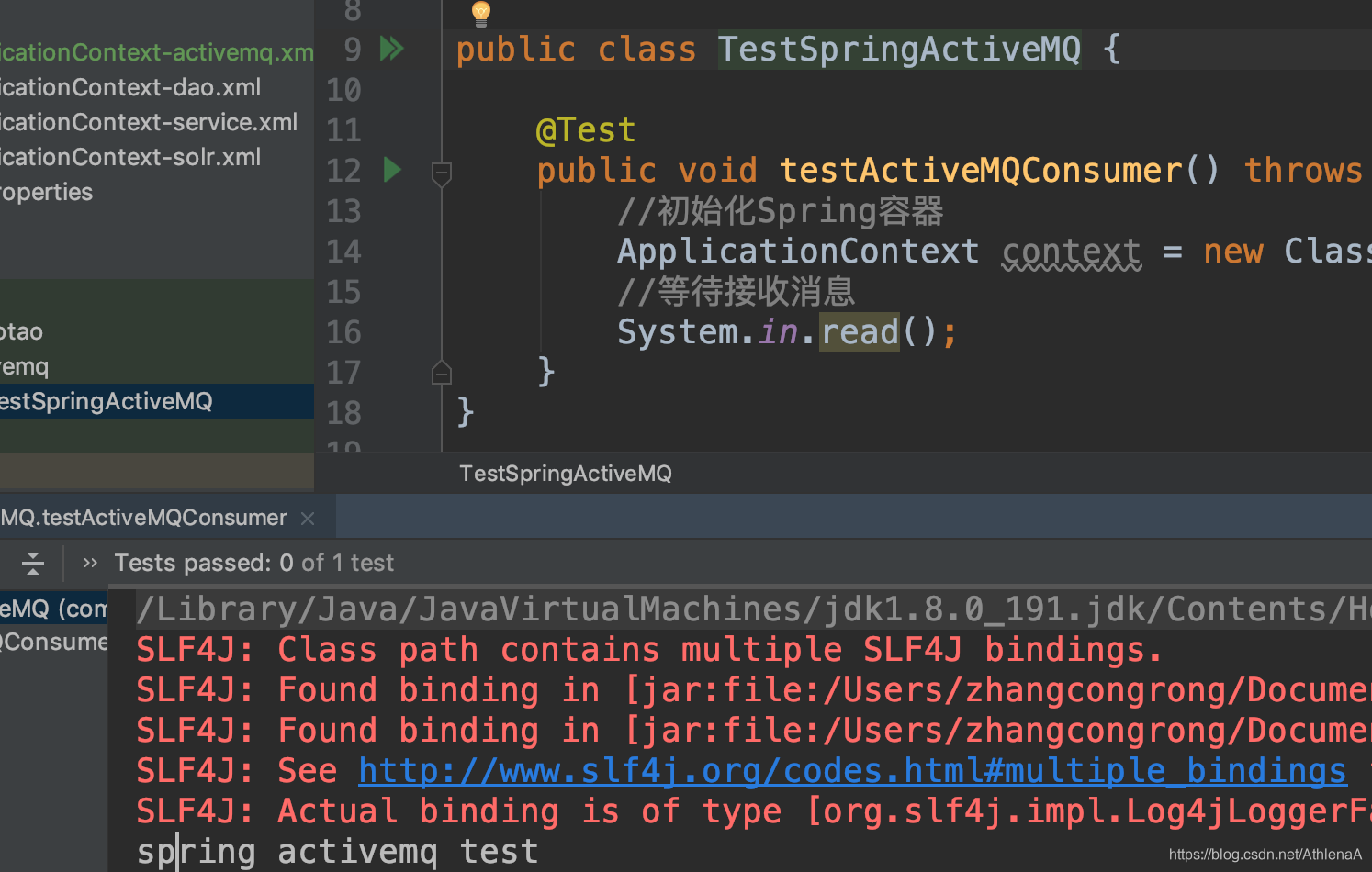This screenshot has width=1372, height=872.
Task: Click the 'Tests passed: 0 of 1 test' status
Action: click(x=254, y=563)
